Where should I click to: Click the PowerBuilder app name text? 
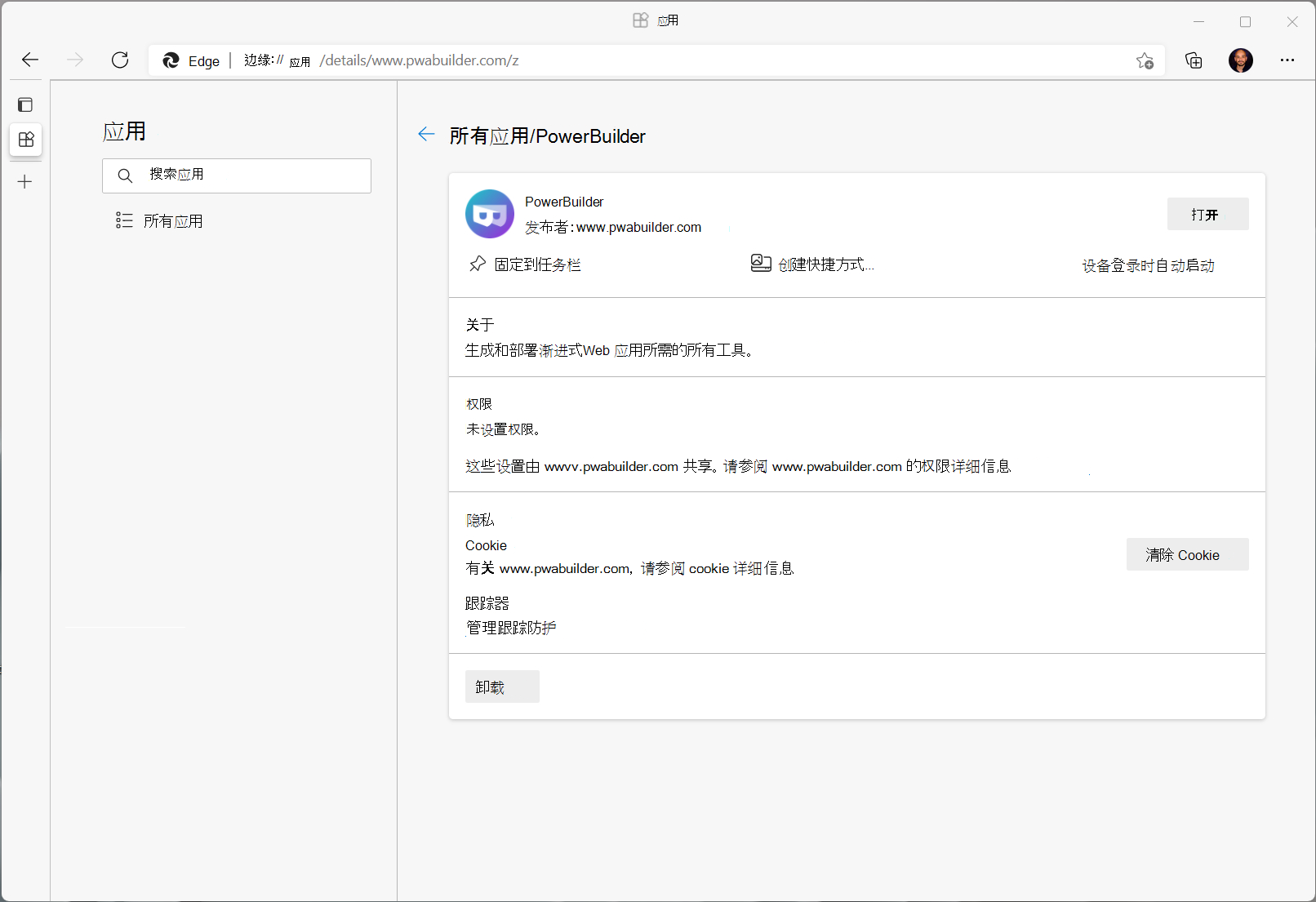click(x=564, y=202)
